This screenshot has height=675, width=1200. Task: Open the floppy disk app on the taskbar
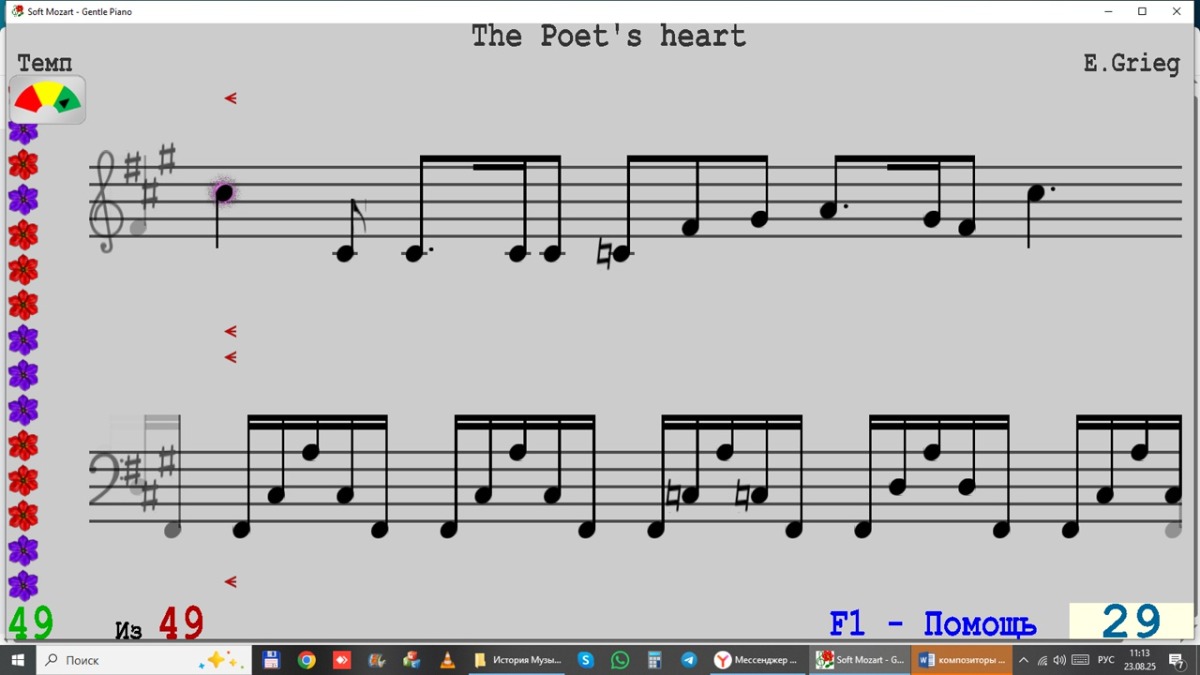point(271,660)
